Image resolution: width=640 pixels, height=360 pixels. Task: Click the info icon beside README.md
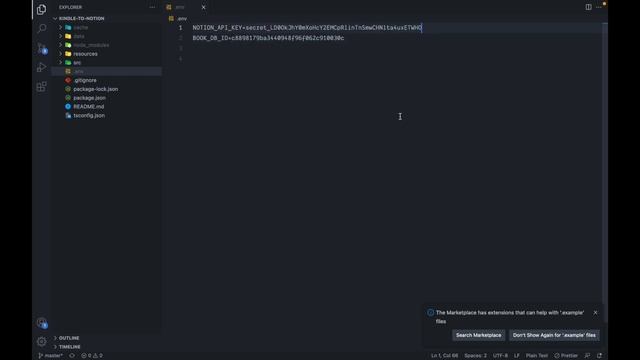point(68,107)
